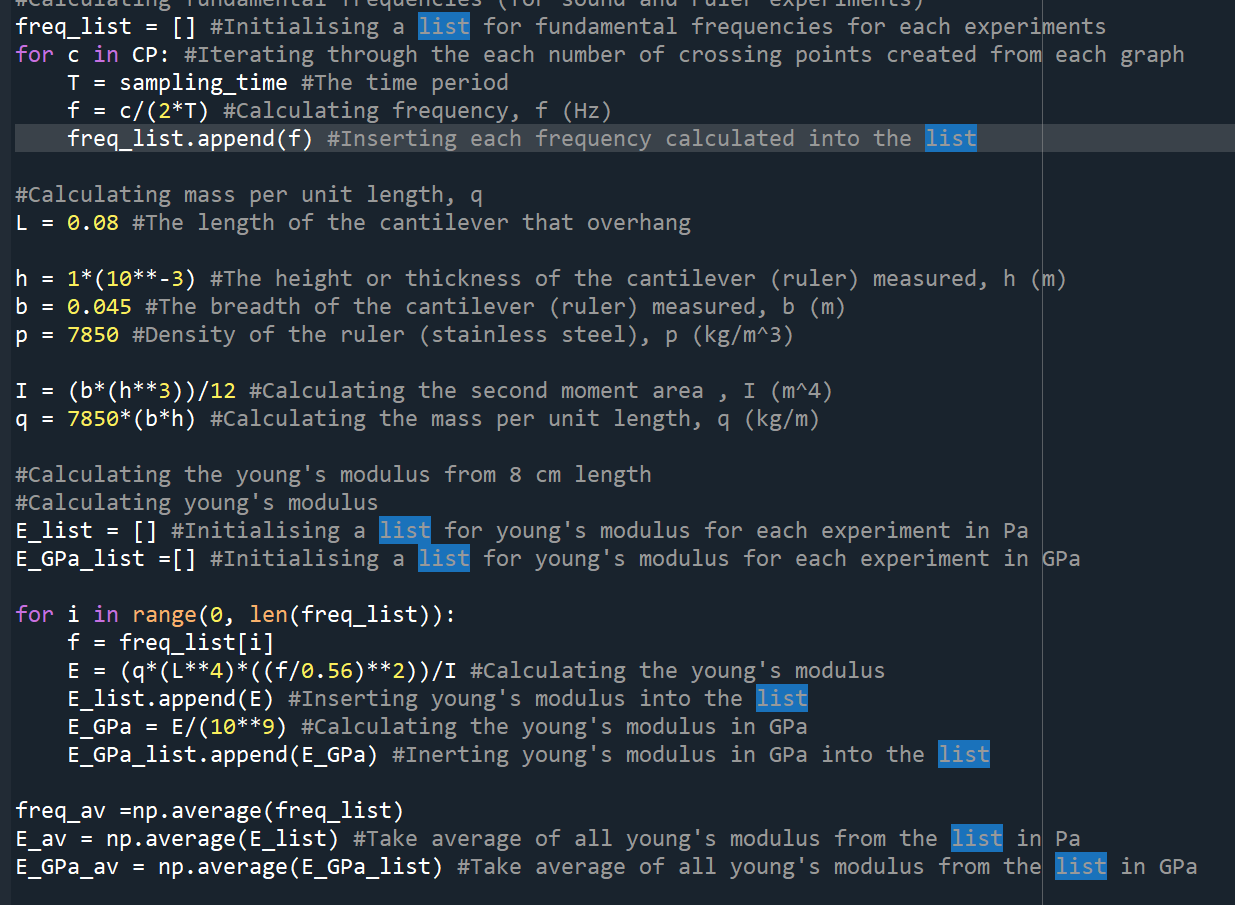Viewport: 1235px width, 905px height.
Task: Click 'E_GPa_list.append(E_GPa)' statement
Action: tap(223, 754)
